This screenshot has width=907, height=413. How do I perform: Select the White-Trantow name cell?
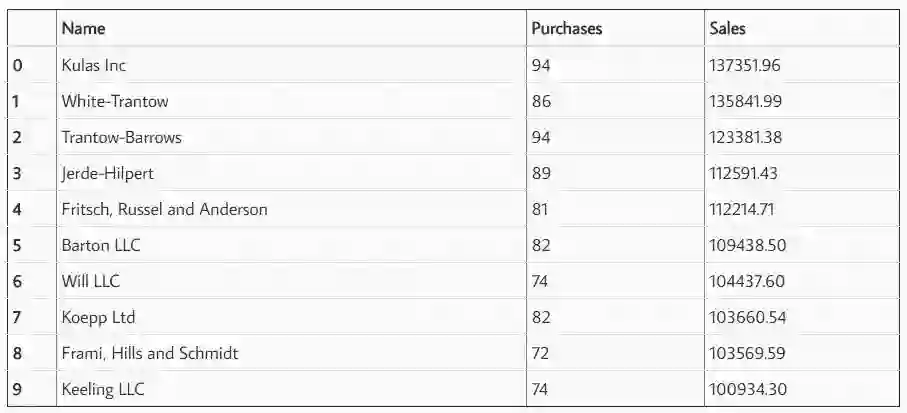[x=115, y=101]
